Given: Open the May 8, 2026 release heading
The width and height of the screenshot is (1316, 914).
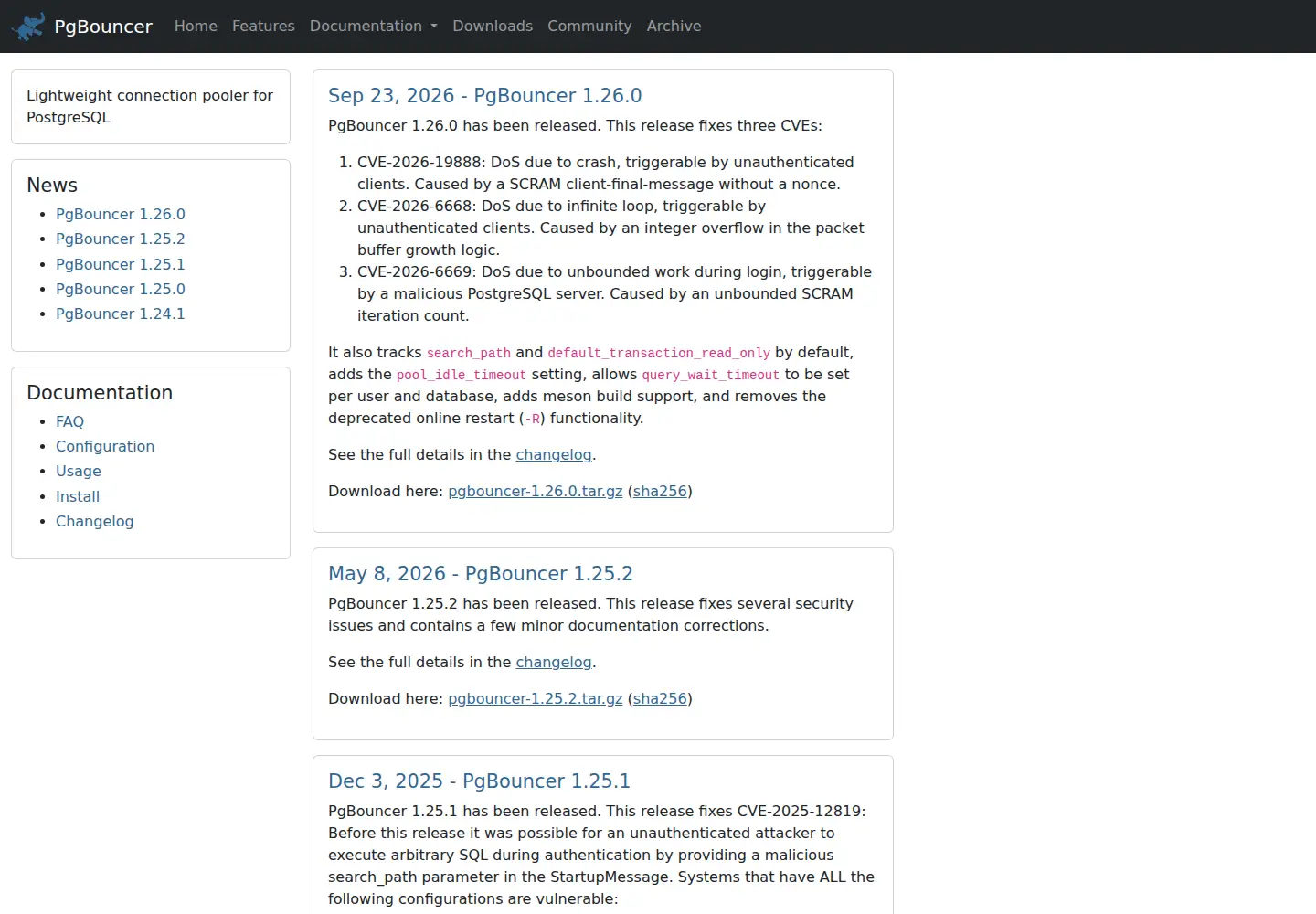Looking at the screenshot, I should click(481, 574).
